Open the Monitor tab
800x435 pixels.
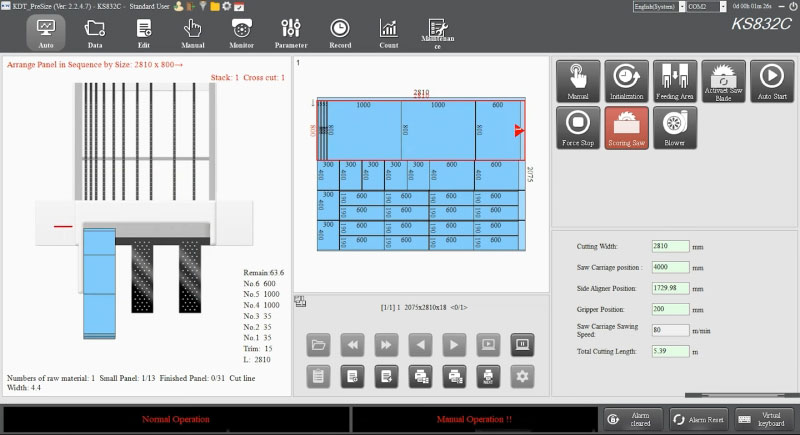[241, 33]
